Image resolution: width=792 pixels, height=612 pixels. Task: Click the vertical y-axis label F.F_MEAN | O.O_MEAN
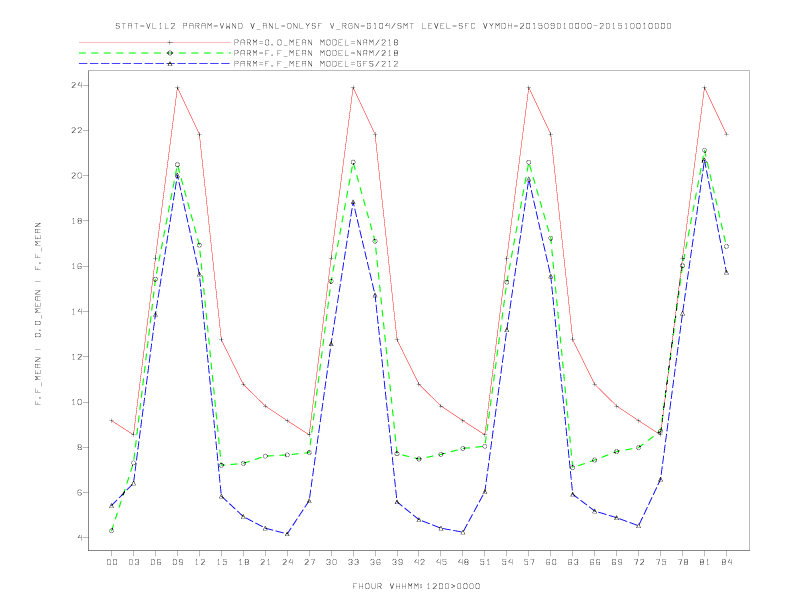coord(38,314)
